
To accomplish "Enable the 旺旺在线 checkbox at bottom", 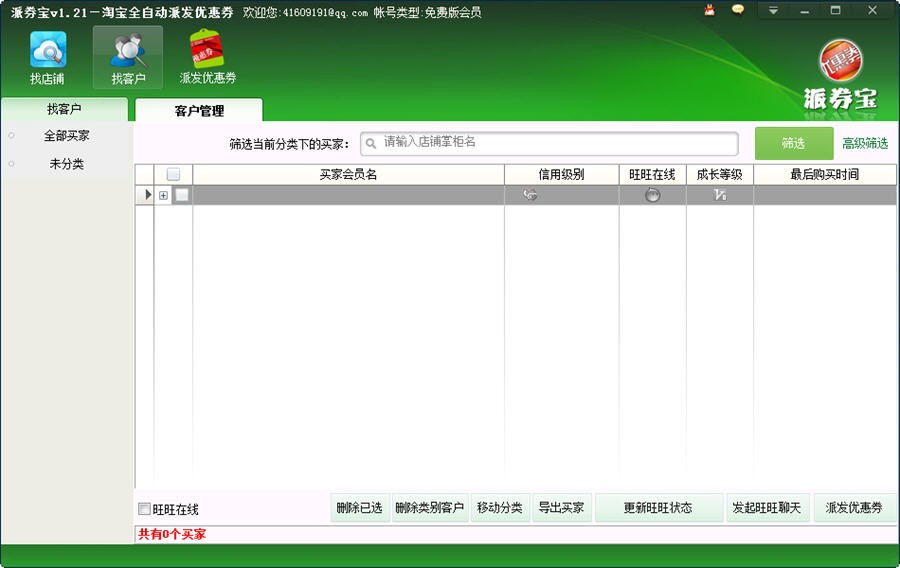I will point(145,509).
